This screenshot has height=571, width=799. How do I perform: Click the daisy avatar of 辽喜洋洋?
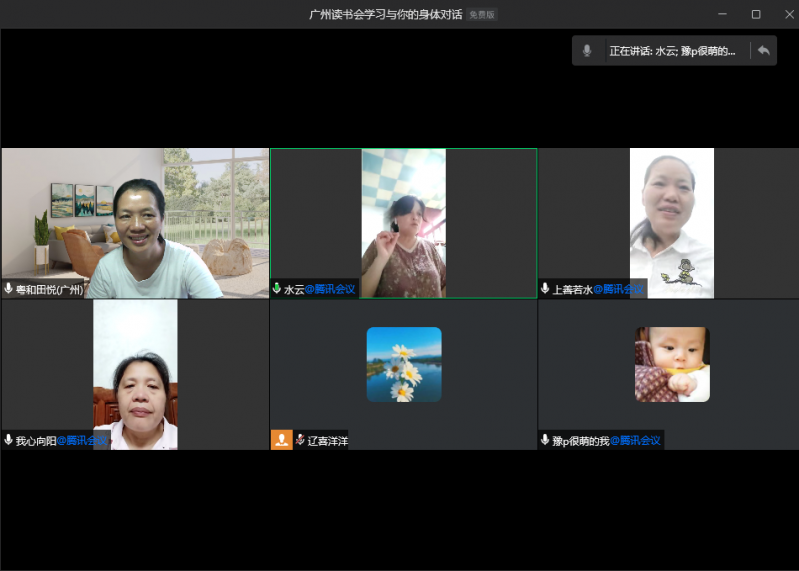403,364
